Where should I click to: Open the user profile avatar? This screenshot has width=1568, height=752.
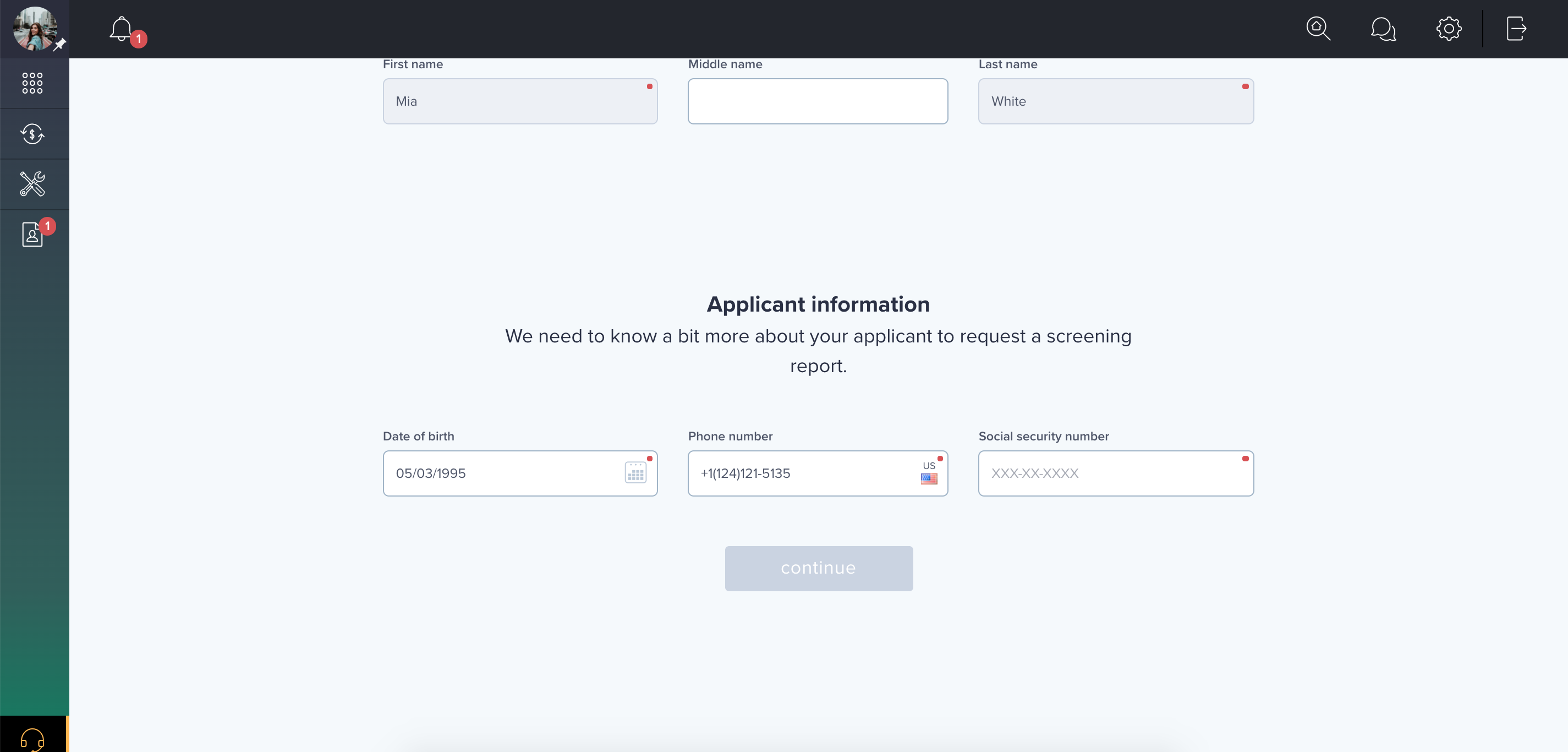pos(35,29)
